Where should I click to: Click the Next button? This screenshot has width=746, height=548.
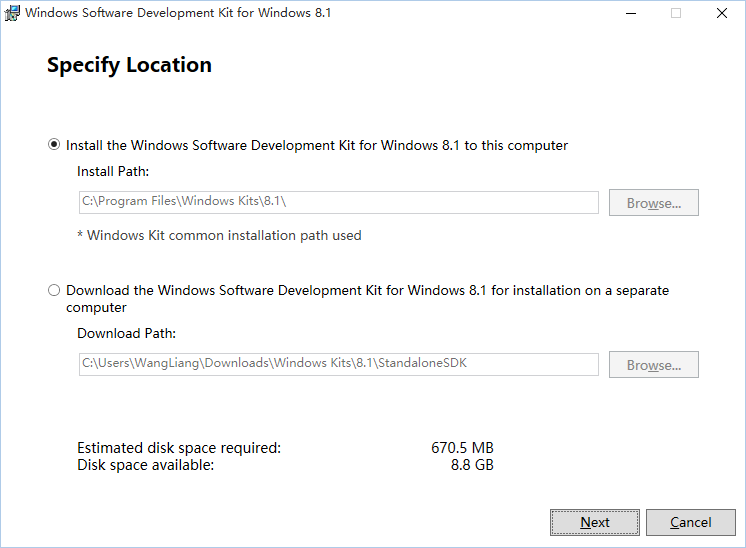595,522
